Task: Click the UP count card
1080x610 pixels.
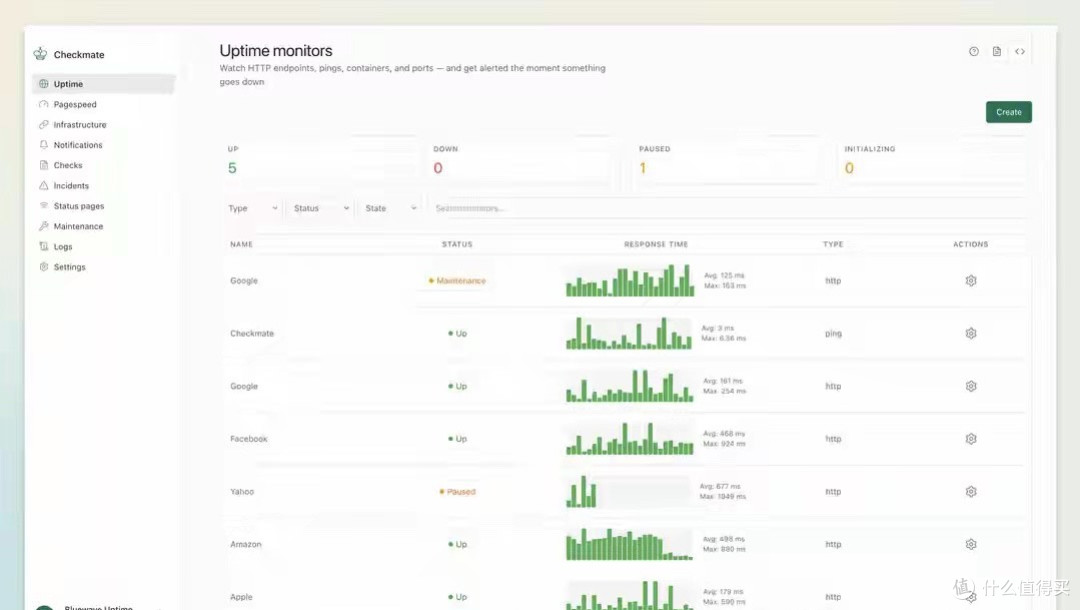Action: (320, 162)
